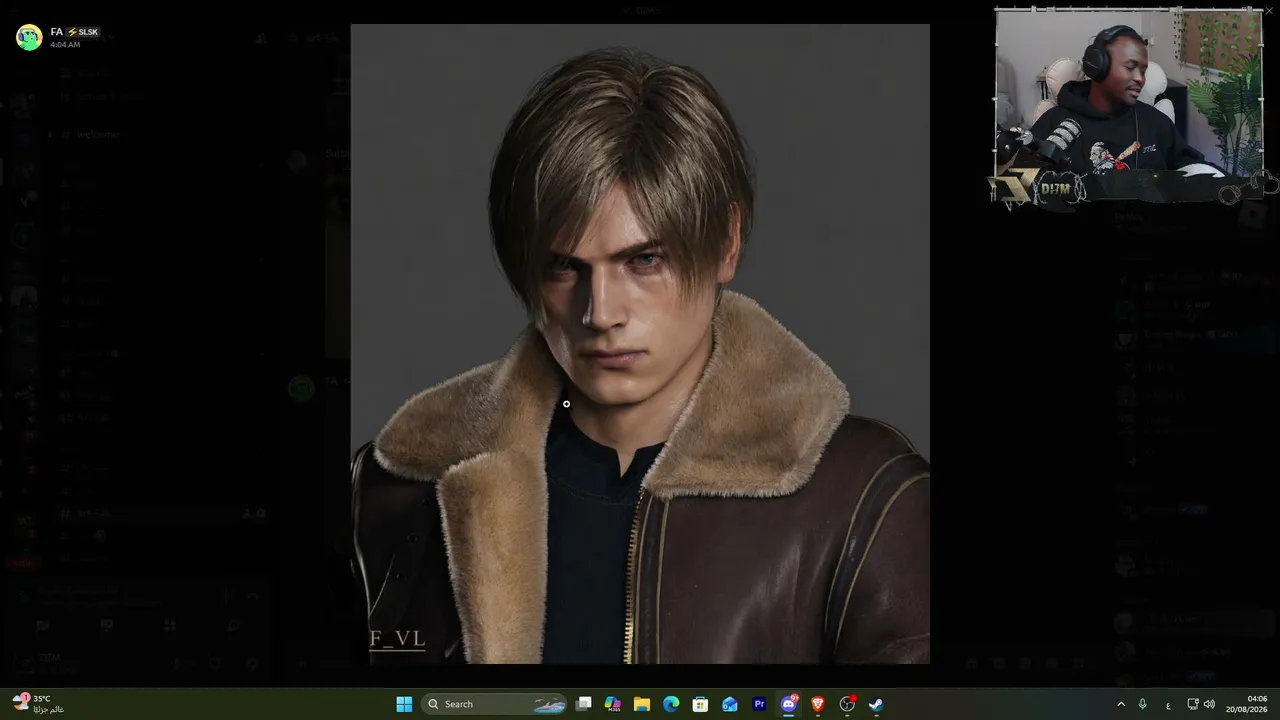
Task: Open File Explorer from the taskbar
Action: coord(642,704)
